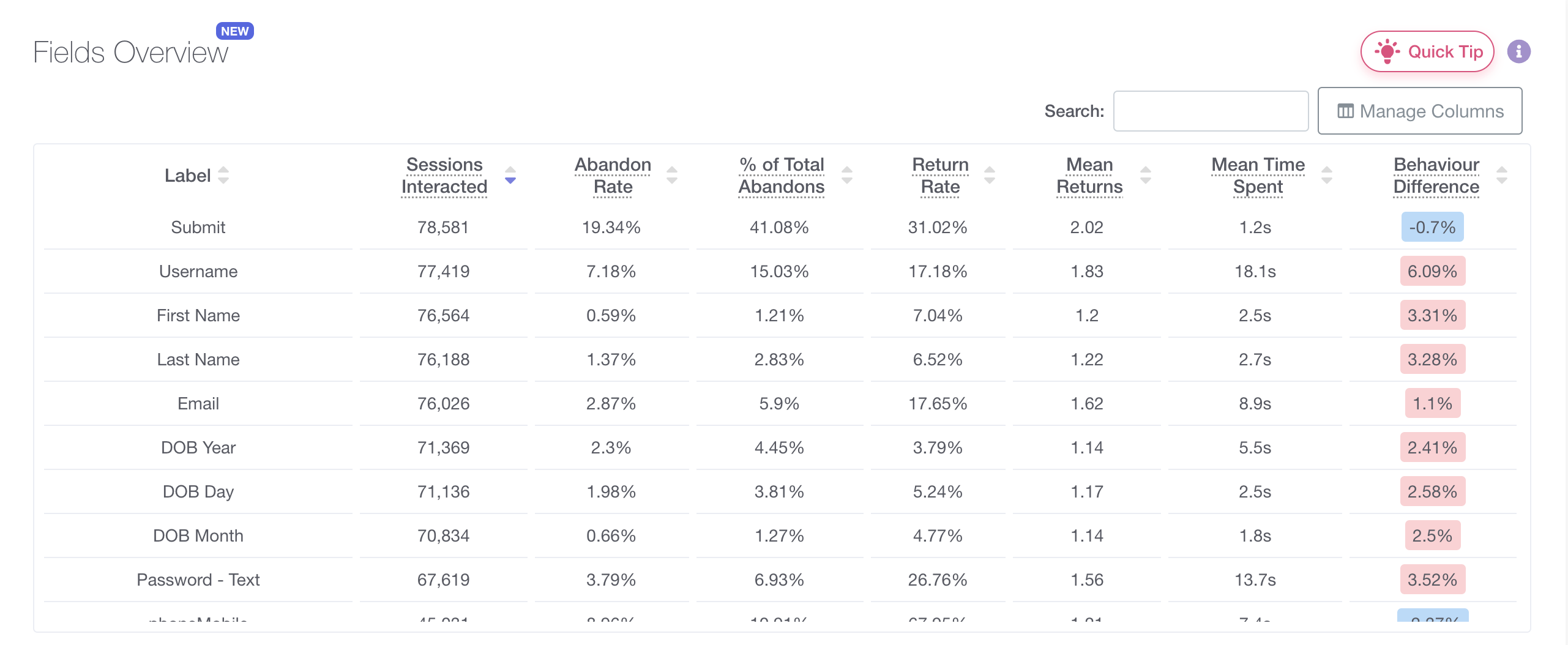Click the Behaviour Difference column header text
This screenshot has width=1568, height=645.
coord(1436,176)
